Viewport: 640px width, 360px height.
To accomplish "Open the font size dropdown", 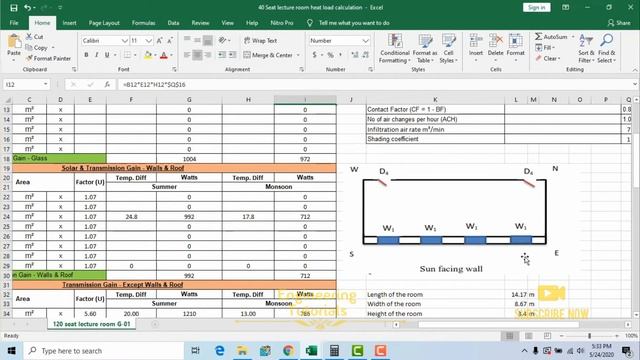I will pyautogui.click(x=149, y=40).
